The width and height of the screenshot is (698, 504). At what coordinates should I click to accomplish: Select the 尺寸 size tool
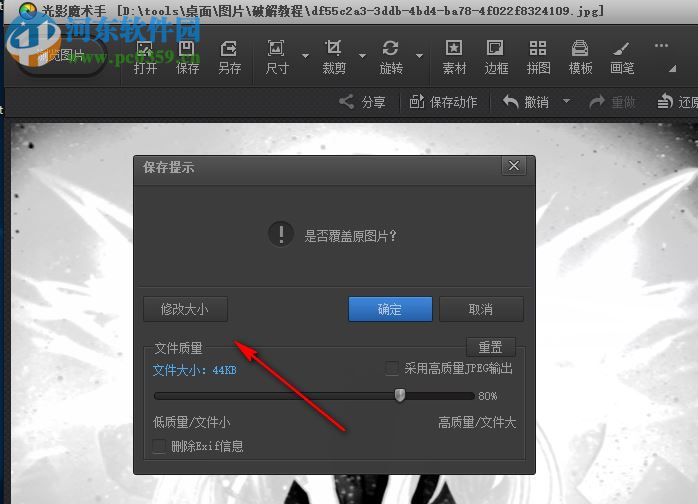[276, 57]
